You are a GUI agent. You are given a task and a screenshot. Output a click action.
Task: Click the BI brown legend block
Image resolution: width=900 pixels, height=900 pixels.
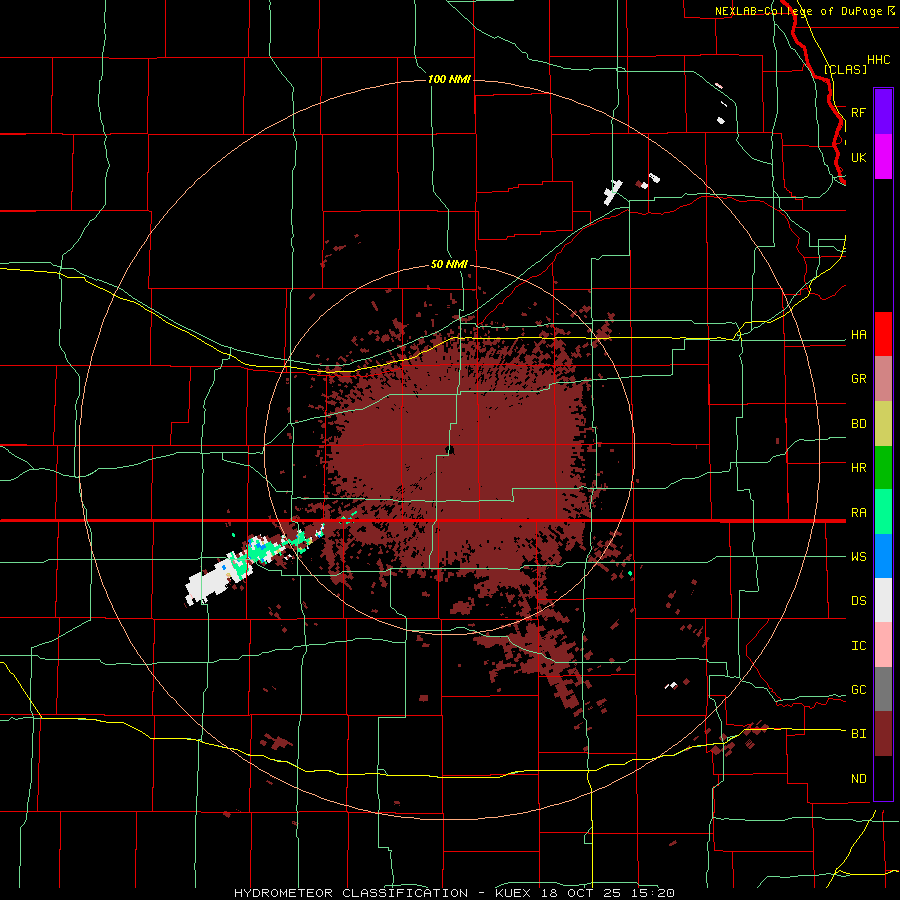click(x=883, y=734)
